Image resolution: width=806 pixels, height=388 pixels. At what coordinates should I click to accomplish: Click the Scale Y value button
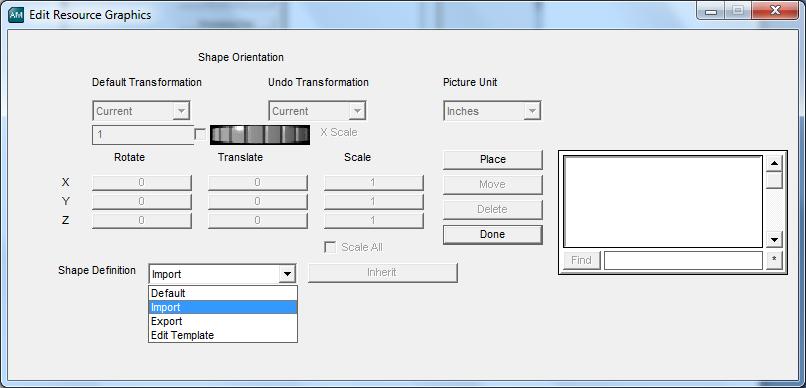click(374, 201)
